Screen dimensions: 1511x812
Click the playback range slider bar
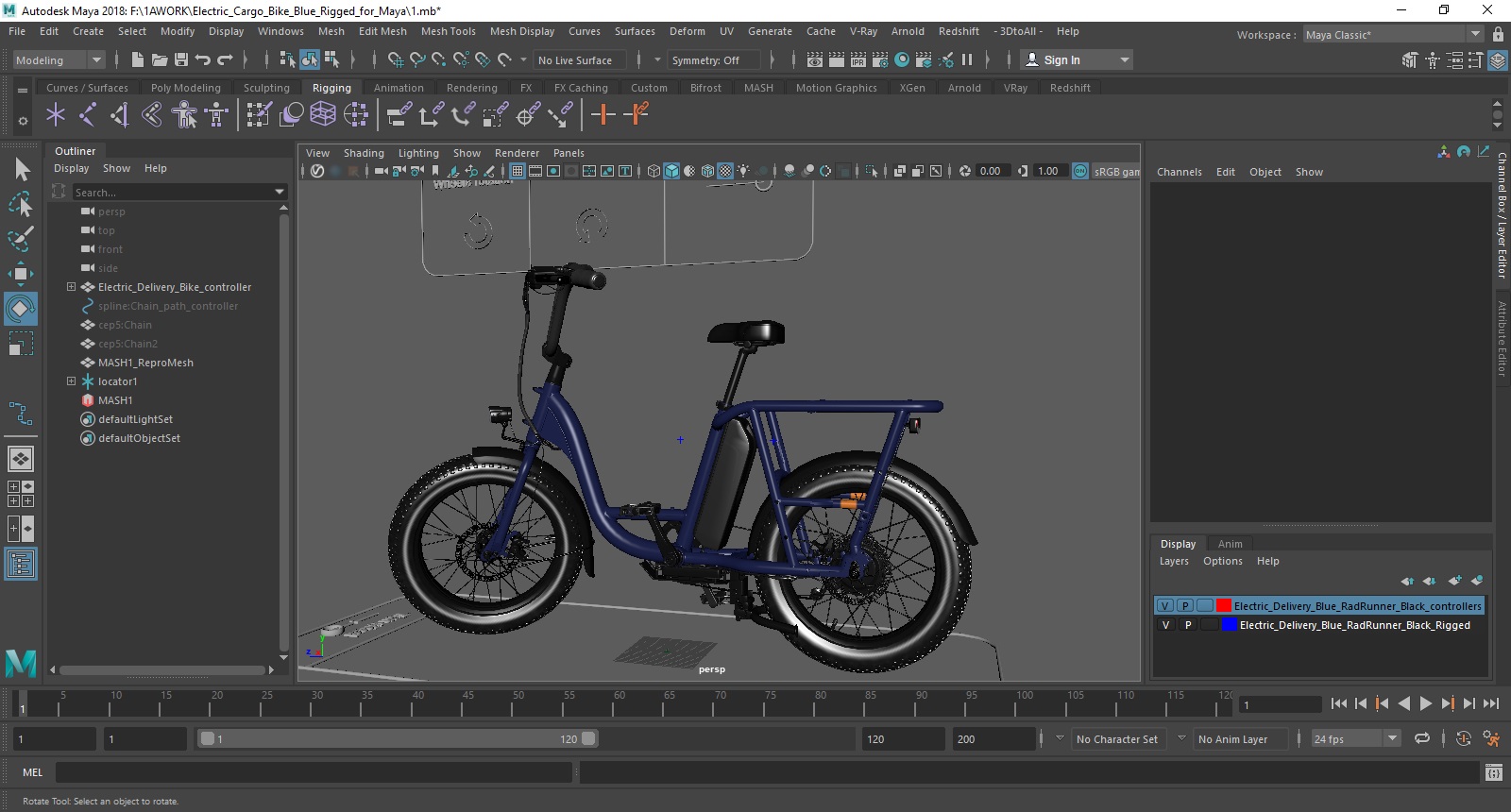point(398,739)
